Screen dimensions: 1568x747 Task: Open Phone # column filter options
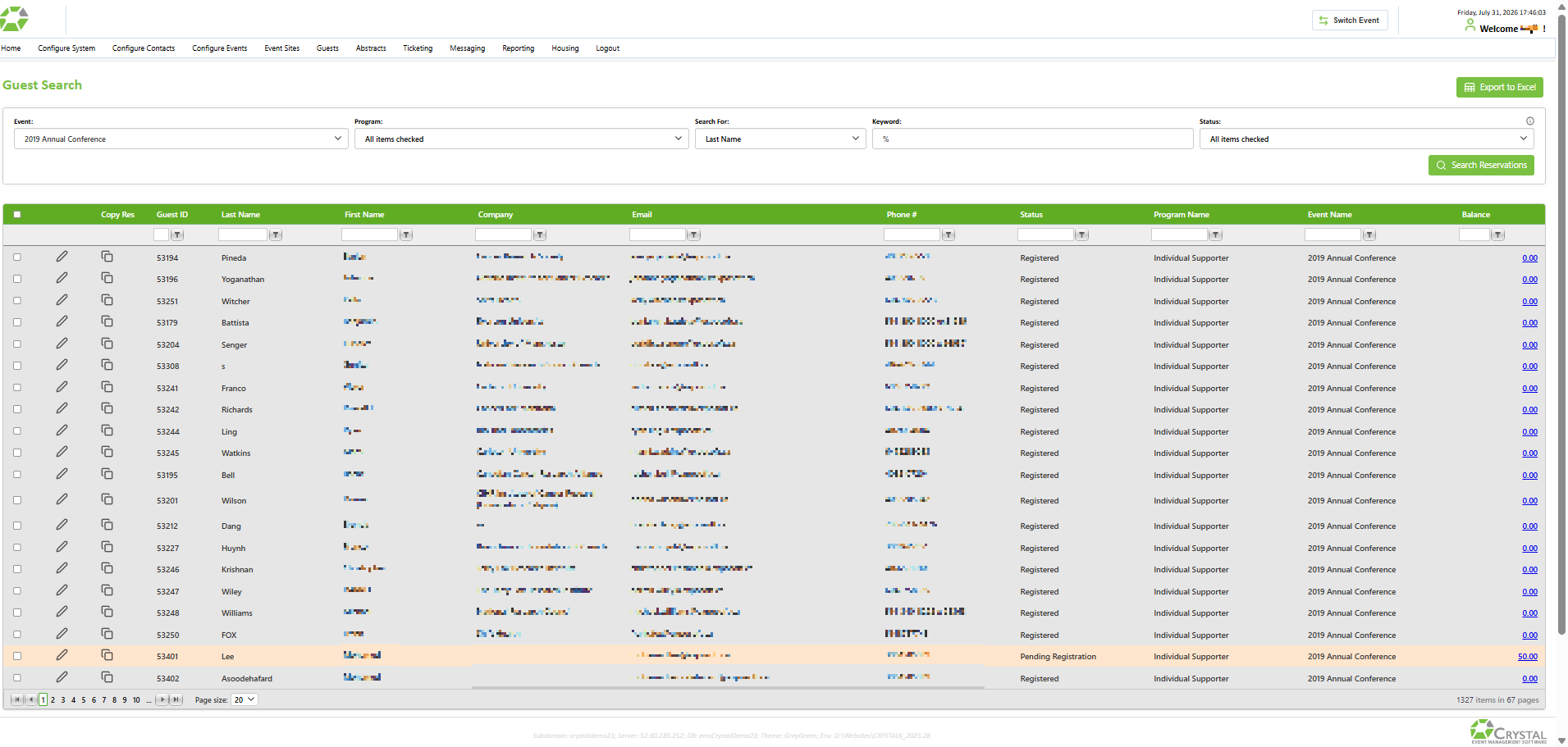(949, 235)
